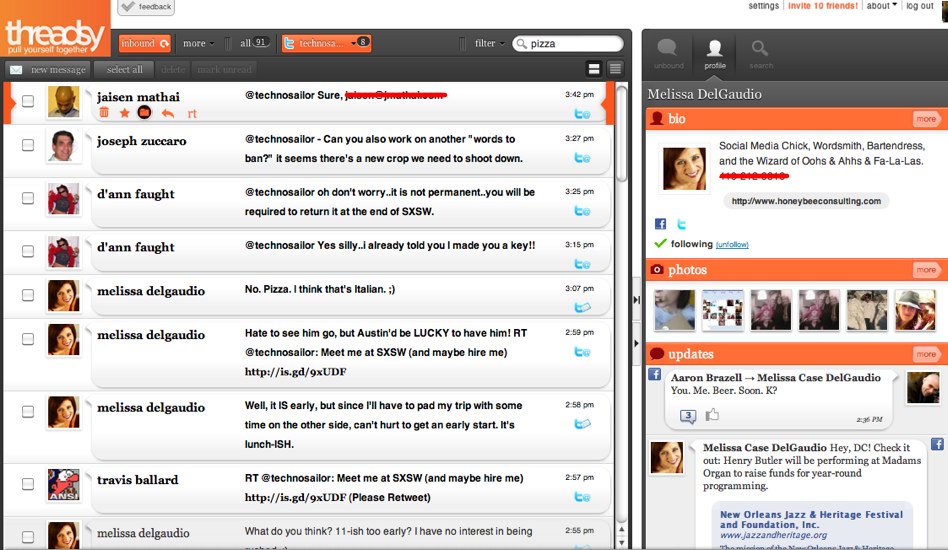The width and height of the screenshot is (948, 550).
Task: Click the Twitter icon on 3:42 pm message
Action: coord(582,114)
